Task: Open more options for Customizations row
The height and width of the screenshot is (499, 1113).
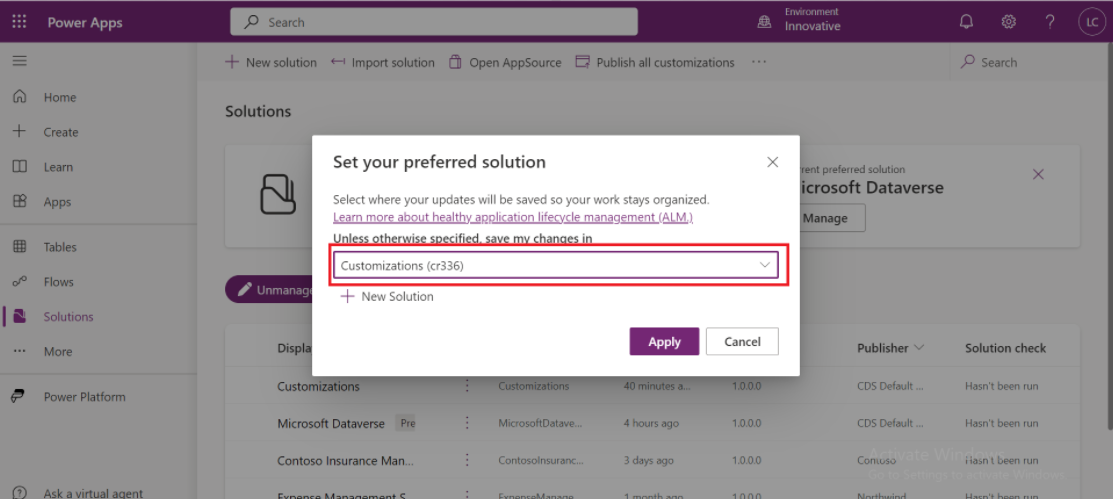Action: 466,386
